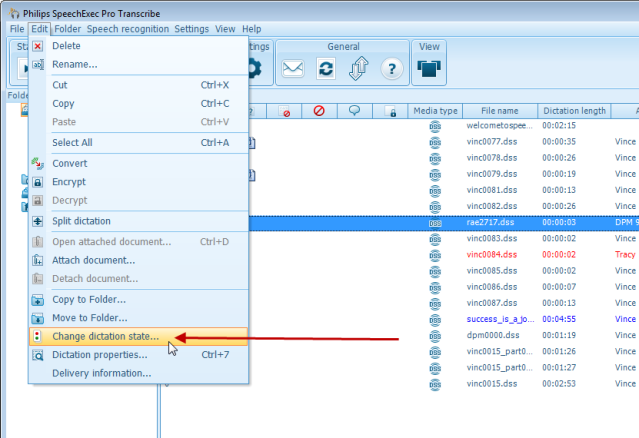The width and height of the screenshot is (639, 438).
Task: Choose Encrypt from the menu
Action: click(x=139, y=182)
